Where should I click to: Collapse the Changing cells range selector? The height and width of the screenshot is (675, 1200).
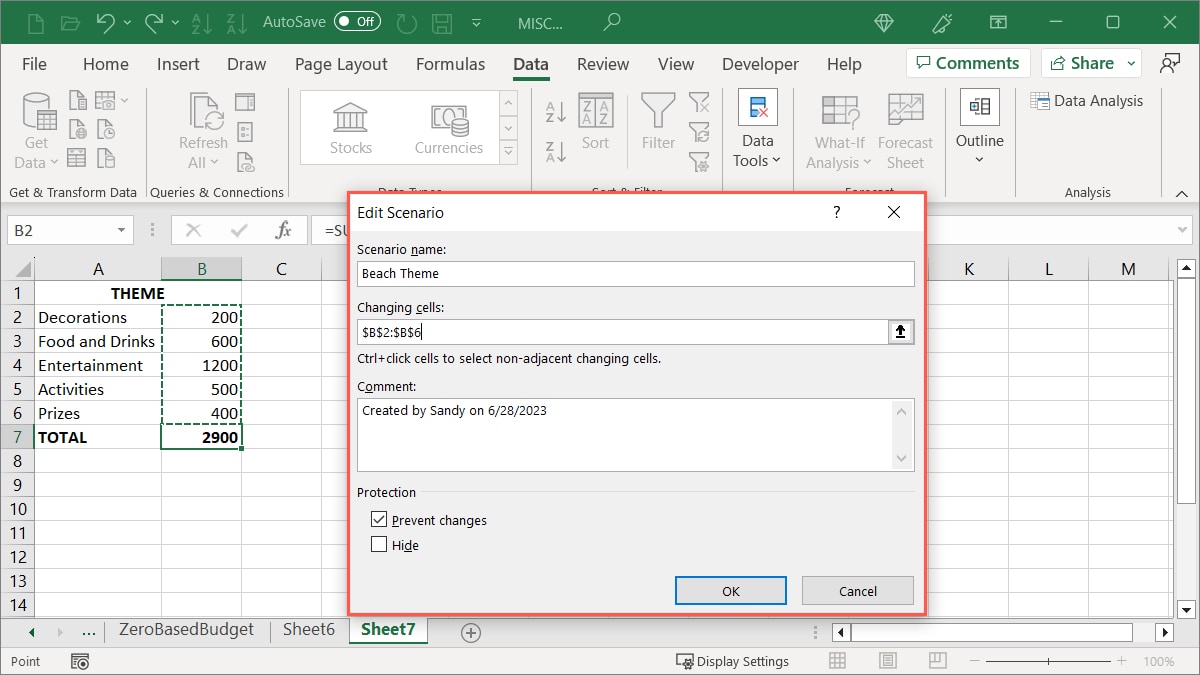(x=900, y=331)
